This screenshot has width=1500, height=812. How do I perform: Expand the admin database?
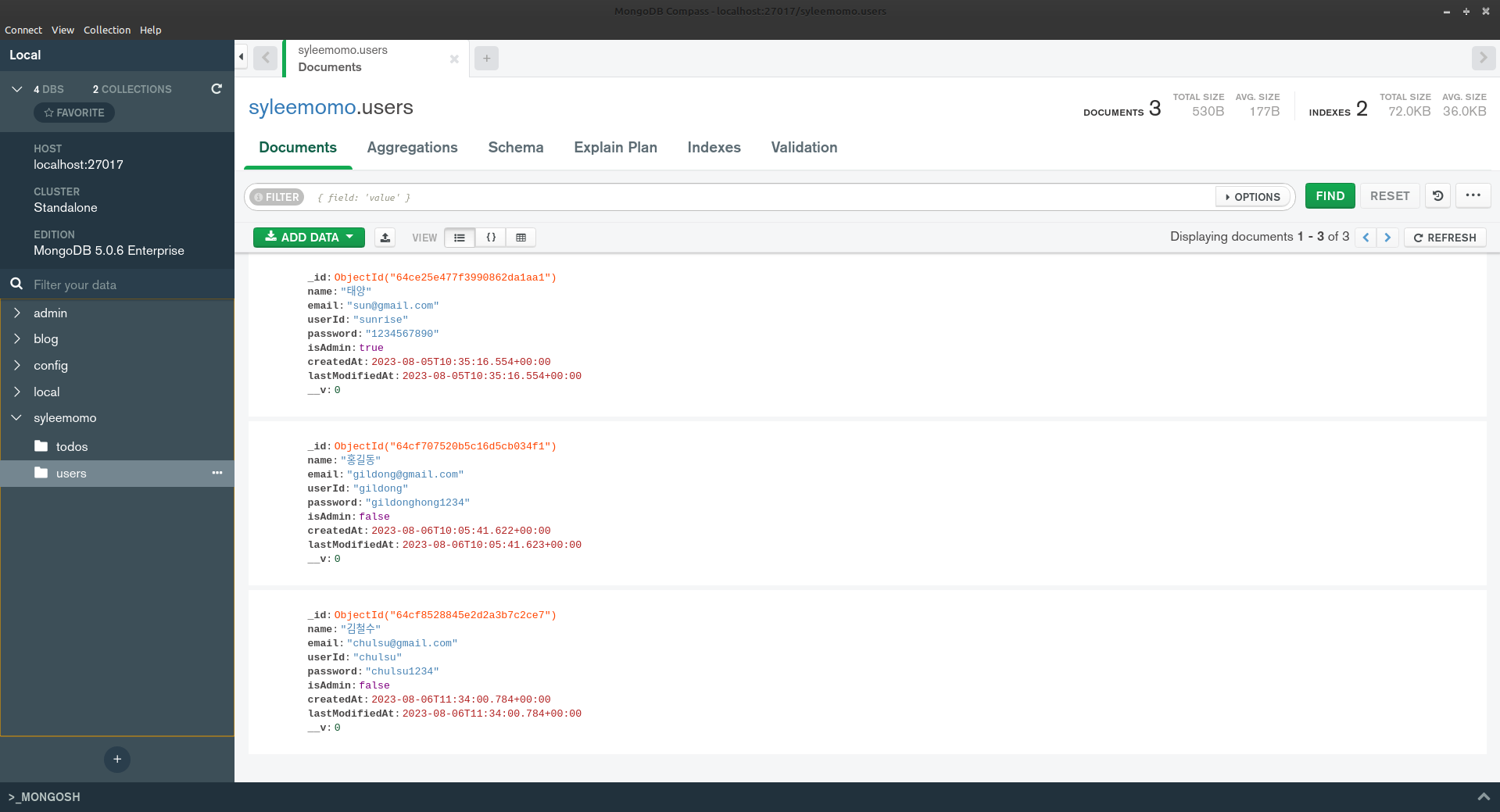pos(16,313)
